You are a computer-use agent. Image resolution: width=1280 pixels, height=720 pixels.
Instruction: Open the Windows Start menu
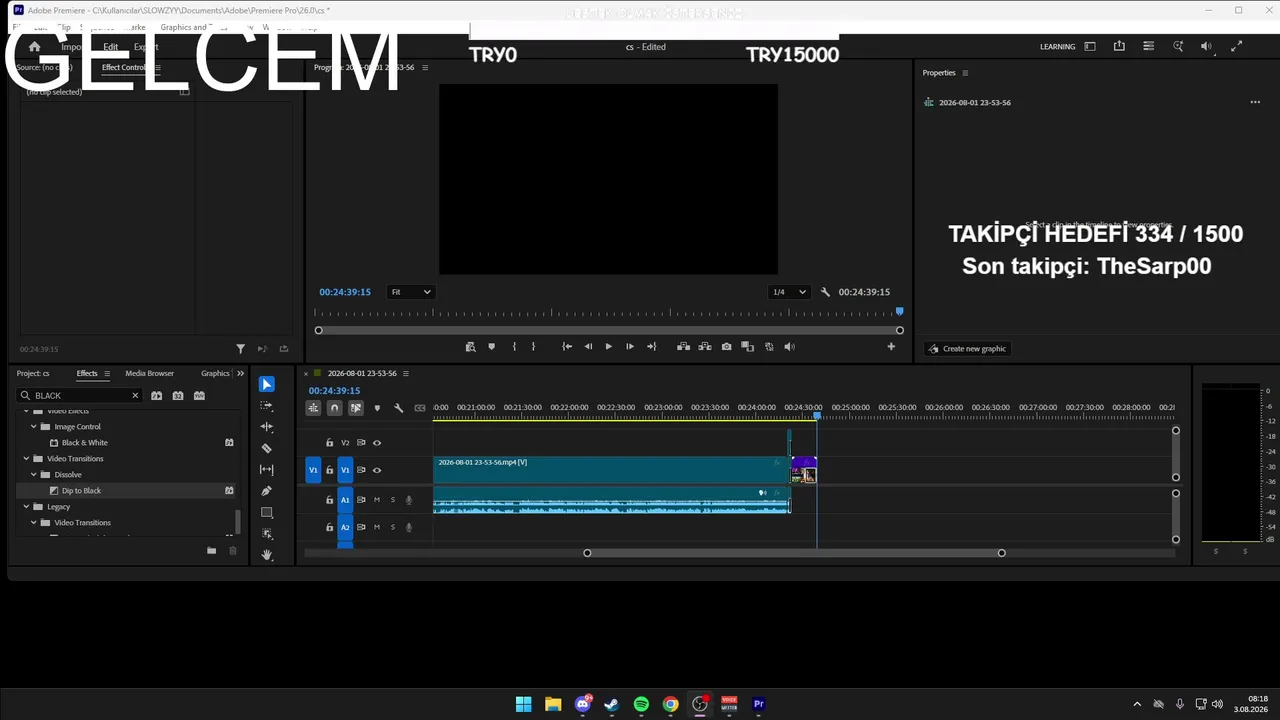(523, 704)
